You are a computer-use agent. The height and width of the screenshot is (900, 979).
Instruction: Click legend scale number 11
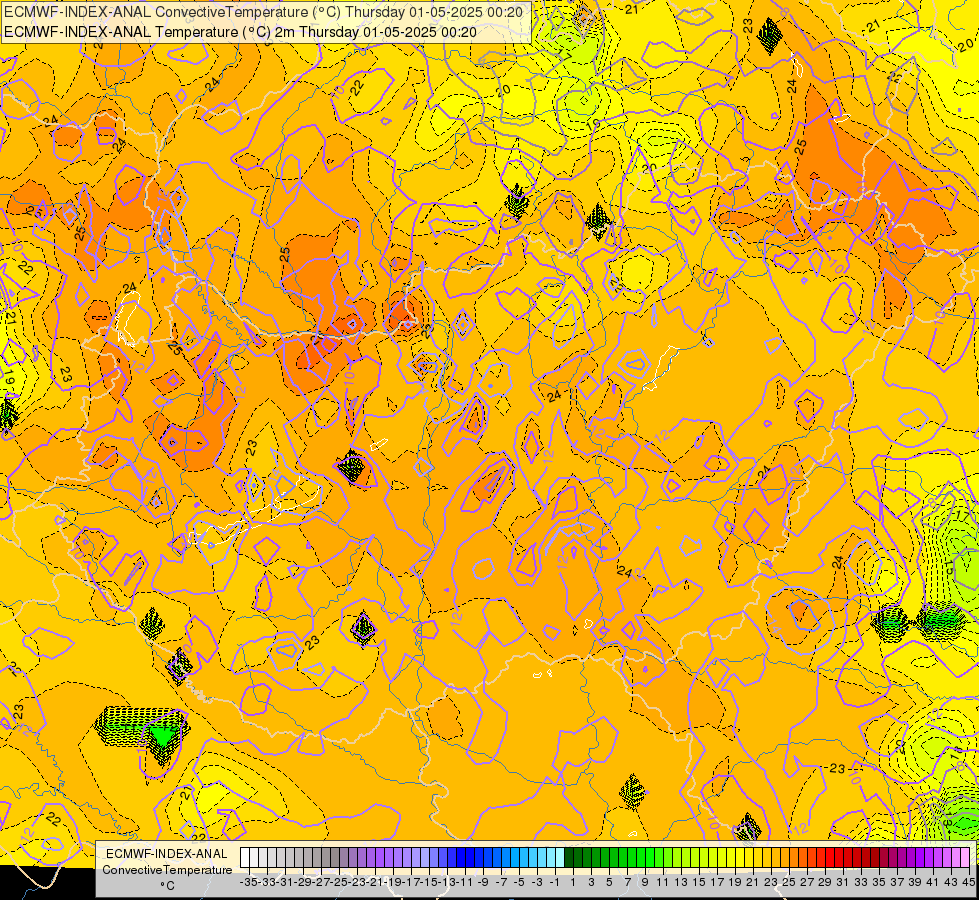662,882
